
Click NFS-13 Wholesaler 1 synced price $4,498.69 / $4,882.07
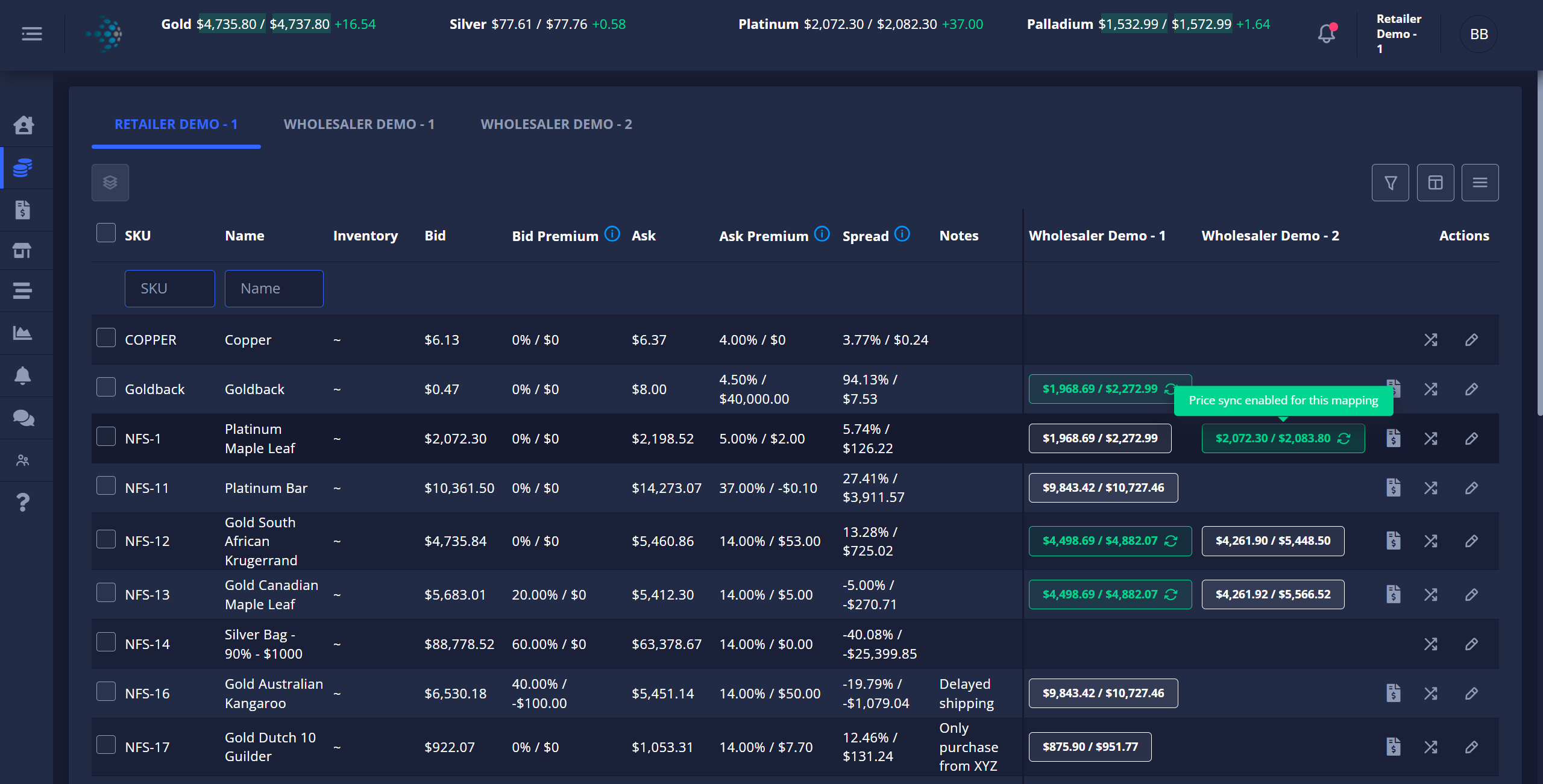click(1110, 595)
